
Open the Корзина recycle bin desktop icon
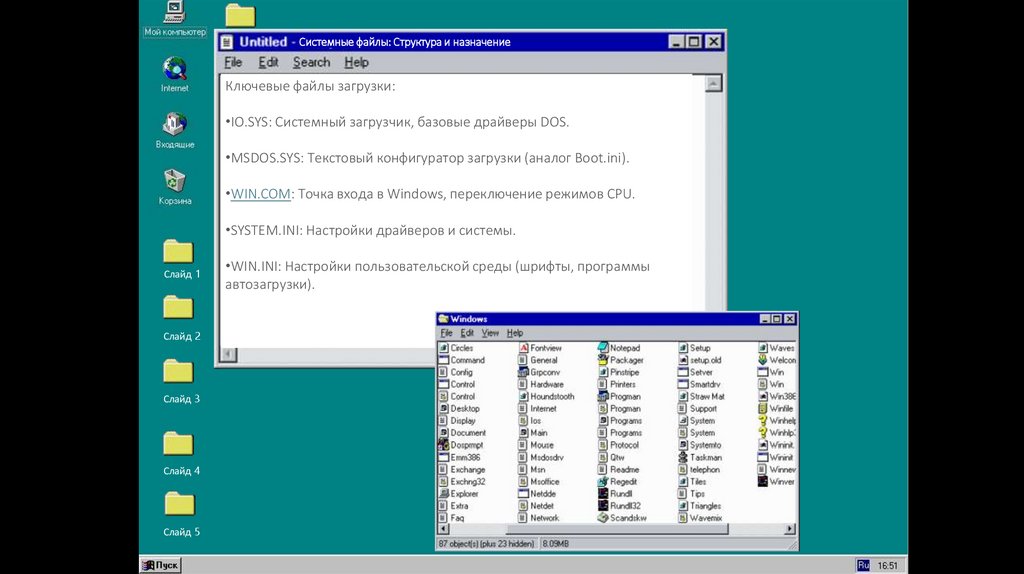tap(175, 181)
